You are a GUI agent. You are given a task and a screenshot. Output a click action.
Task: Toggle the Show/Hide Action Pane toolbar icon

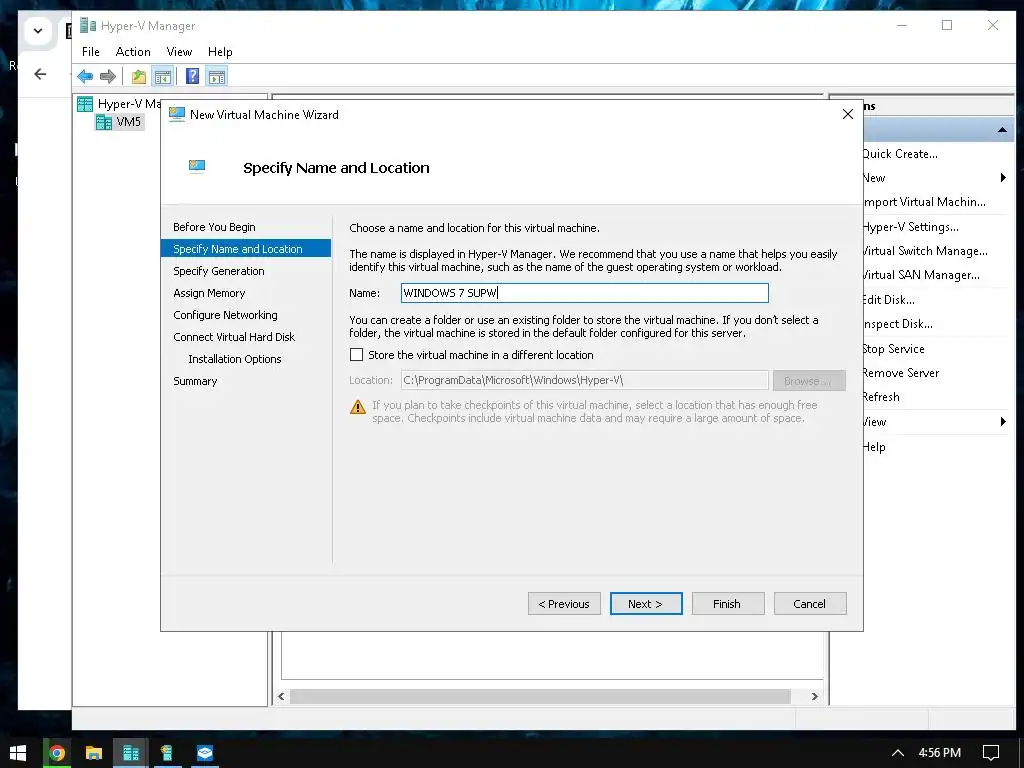pos(217,76)
